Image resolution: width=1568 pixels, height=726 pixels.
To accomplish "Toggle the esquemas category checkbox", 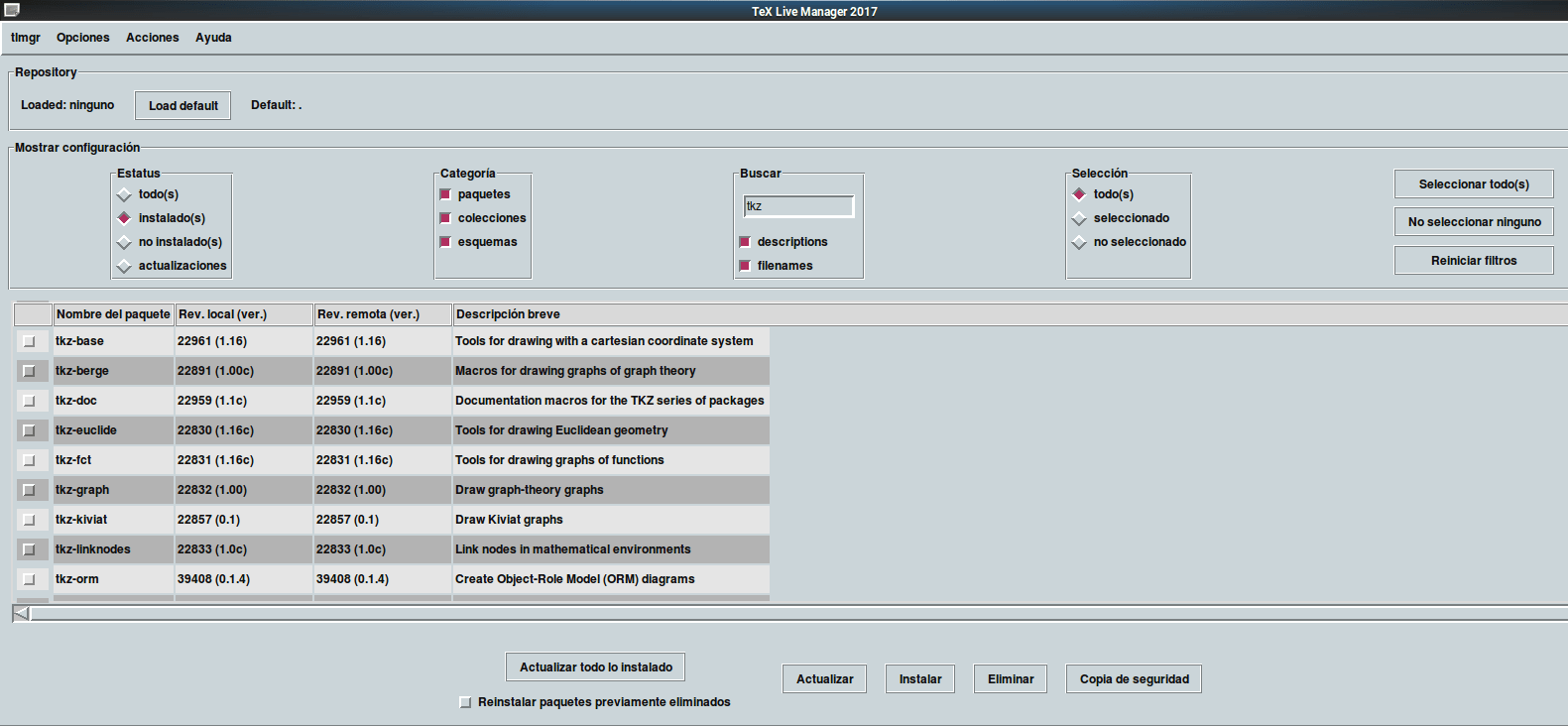I will click(x=445, y=242).
